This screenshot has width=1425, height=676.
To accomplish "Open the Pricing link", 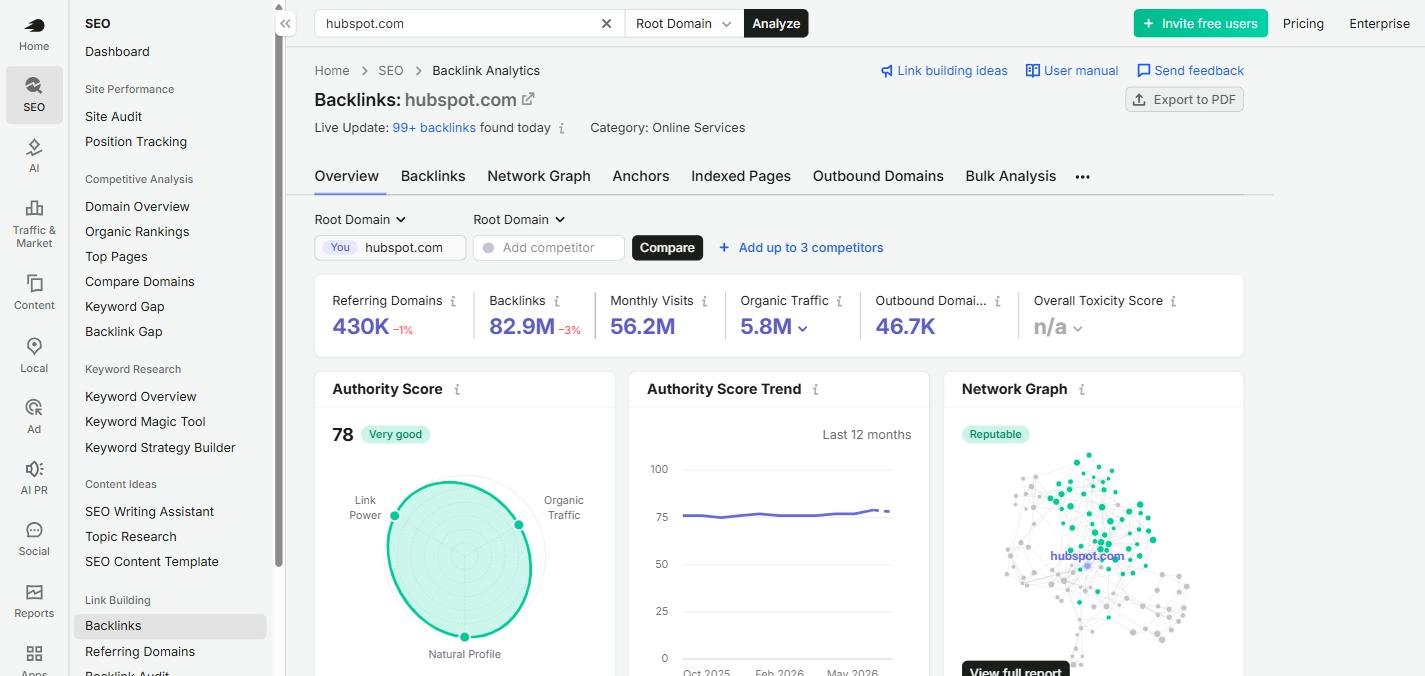I will (x=1303, y=23).
